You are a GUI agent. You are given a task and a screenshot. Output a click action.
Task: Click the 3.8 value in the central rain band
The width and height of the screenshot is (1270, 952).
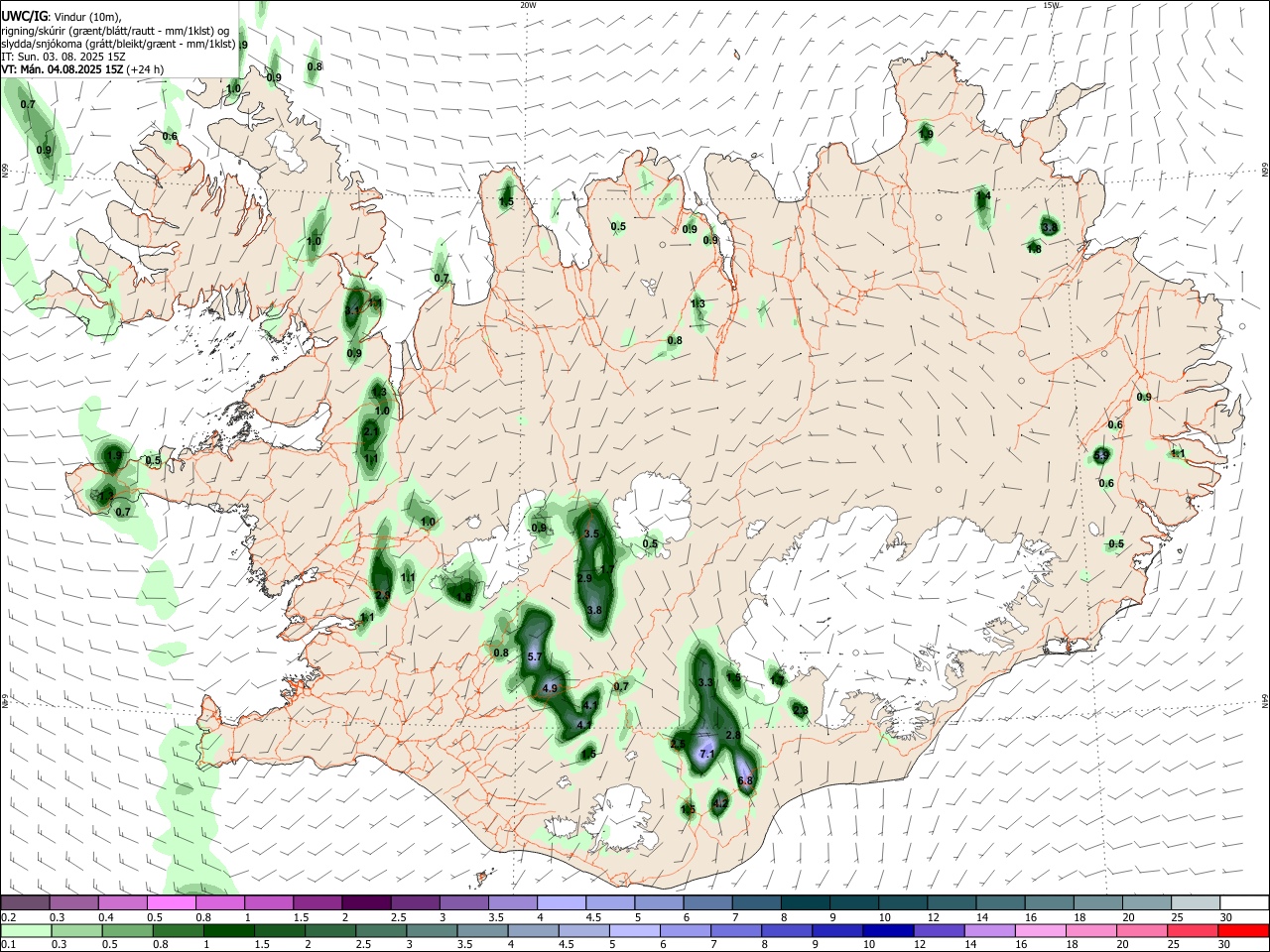(x=594, y=610)
